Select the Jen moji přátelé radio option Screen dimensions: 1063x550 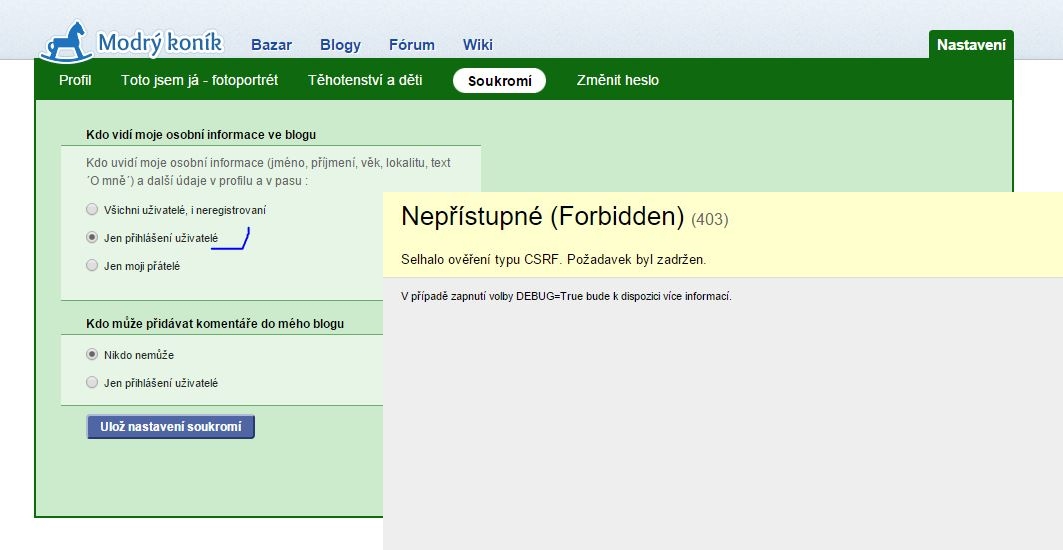point(92,266)
